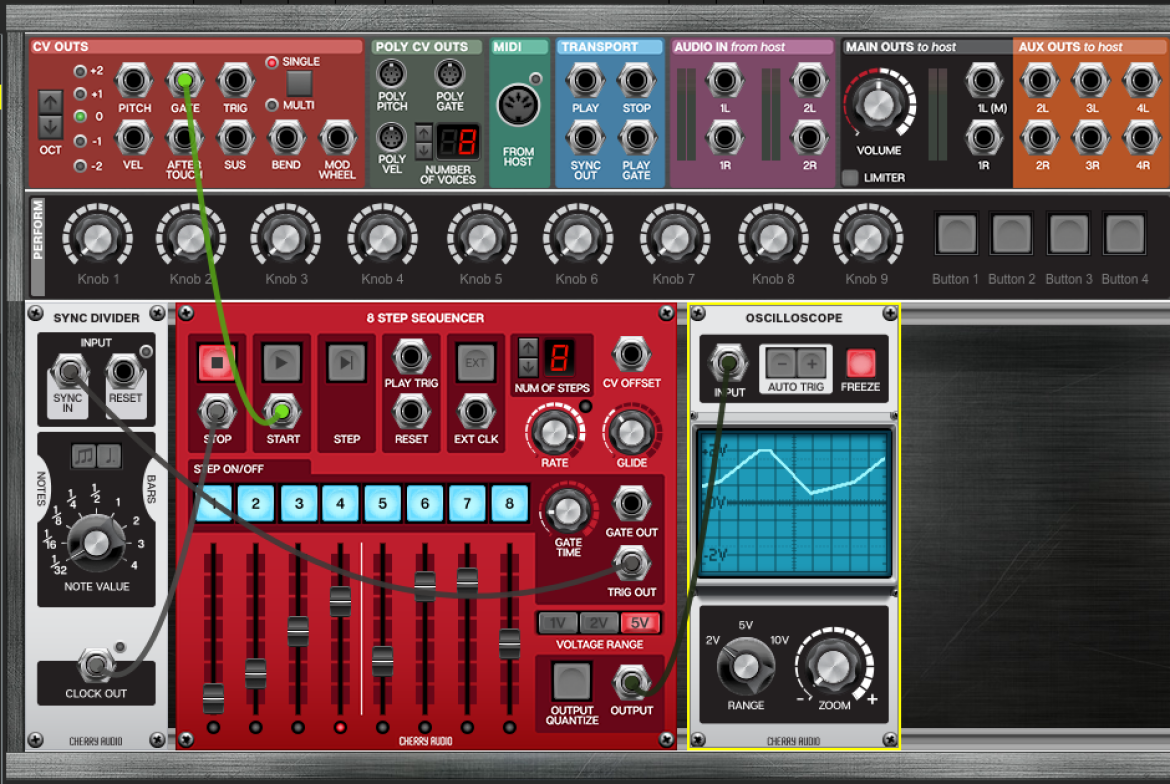Viewport: 1170px width, 784px height.
Task: Select the 5V voltage range
Action: tap(640, 623)
